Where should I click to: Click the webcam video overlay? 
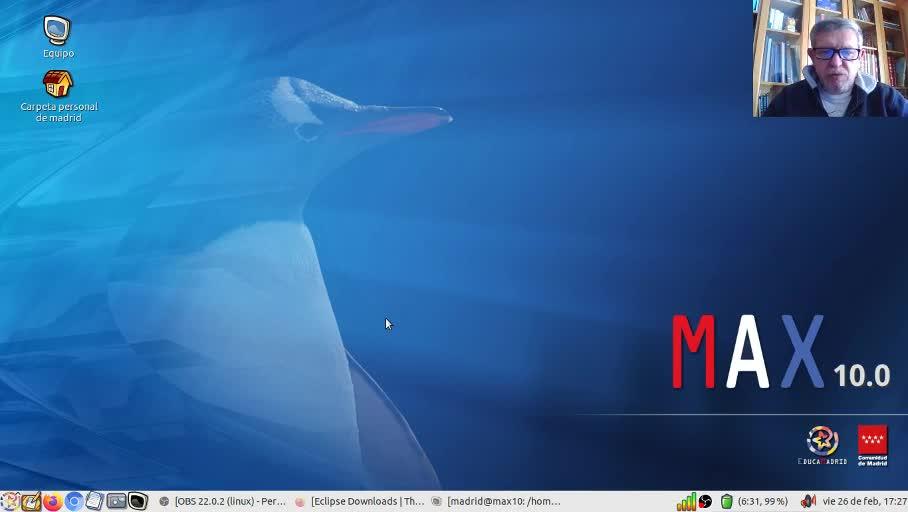830,58
